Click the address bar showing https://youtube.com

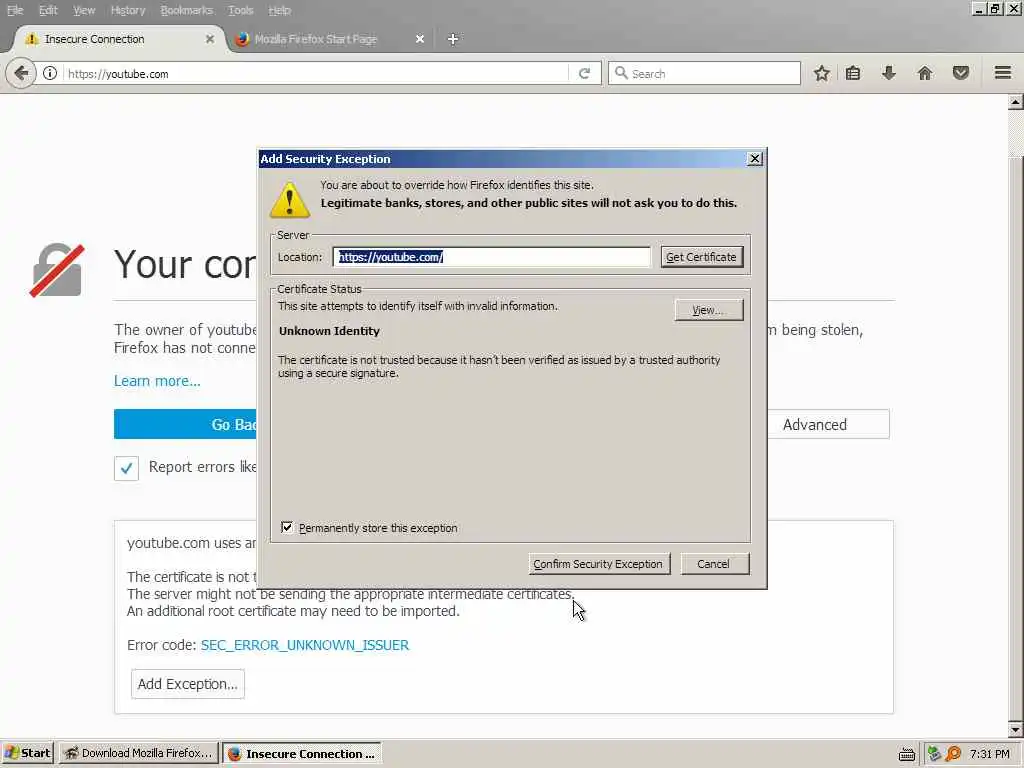click(317, 74)
